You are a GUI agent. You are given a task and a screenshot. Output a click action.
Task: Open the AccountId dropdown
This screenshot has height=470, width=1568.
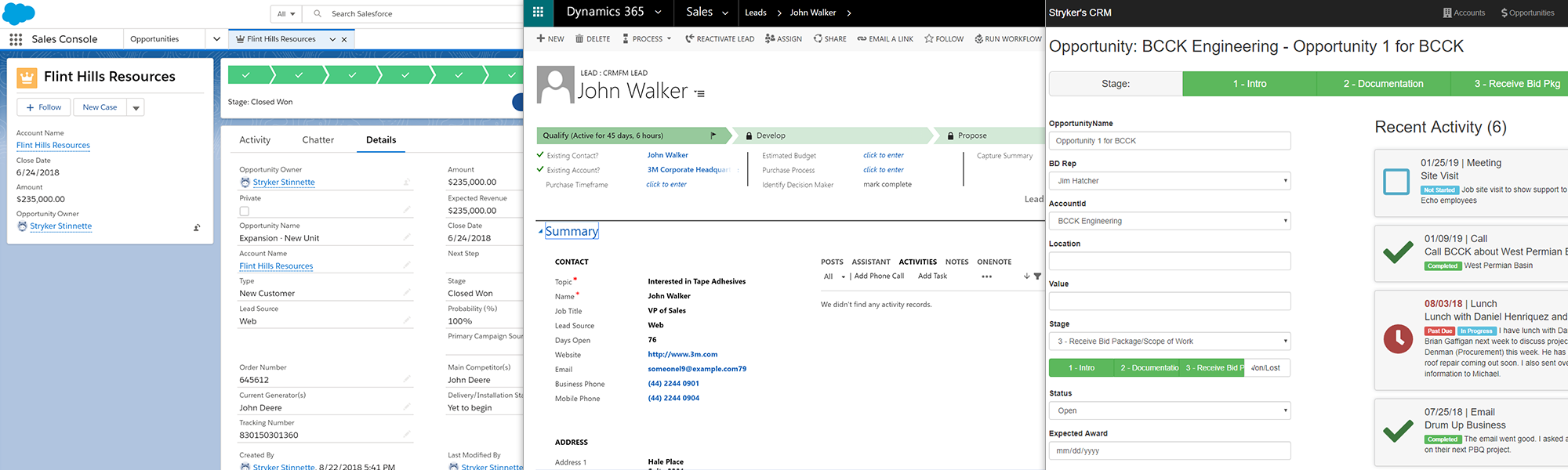point(1170,221)
